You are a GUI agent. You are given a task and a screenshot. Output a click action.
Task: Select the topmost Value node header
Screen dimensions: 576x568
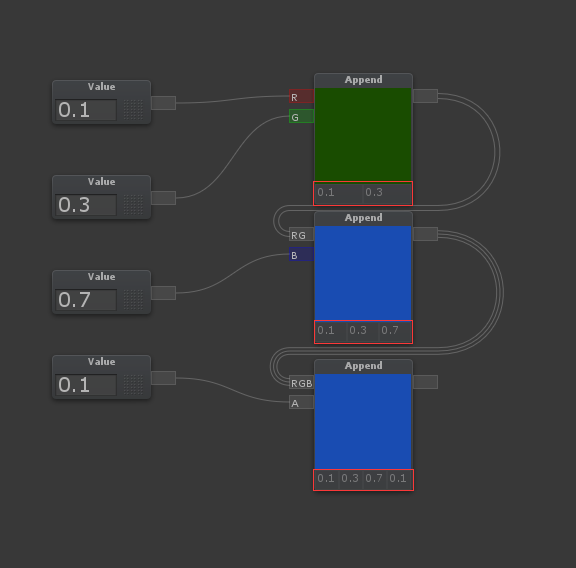(x=101, y=87)
